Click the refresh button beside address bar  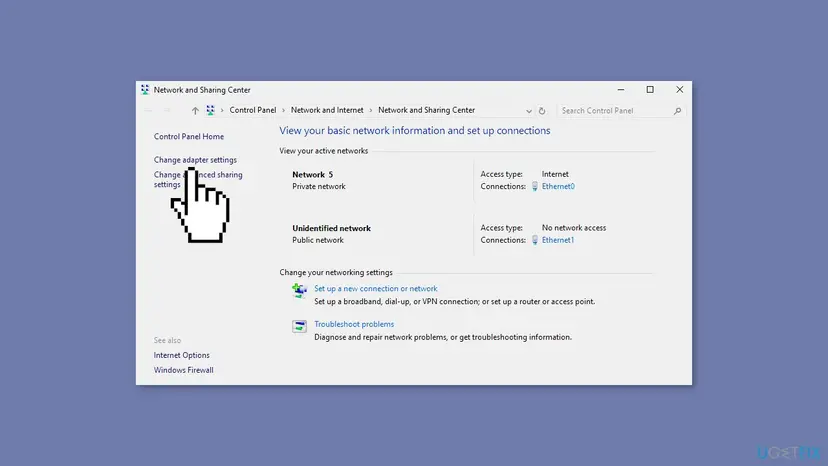[x=542, y=111]
